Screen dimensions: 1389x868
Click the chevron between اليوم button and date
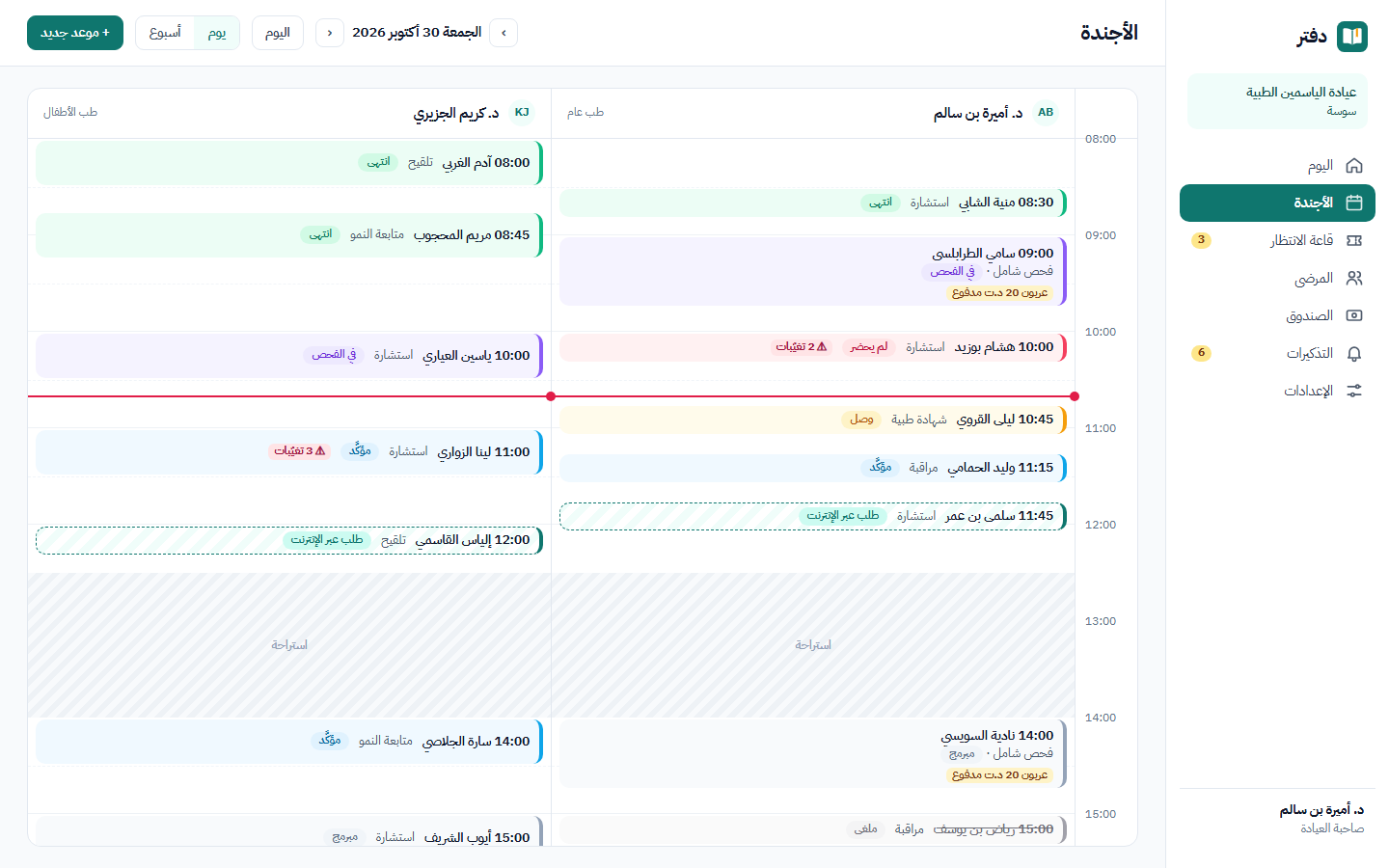coord(330,33)
